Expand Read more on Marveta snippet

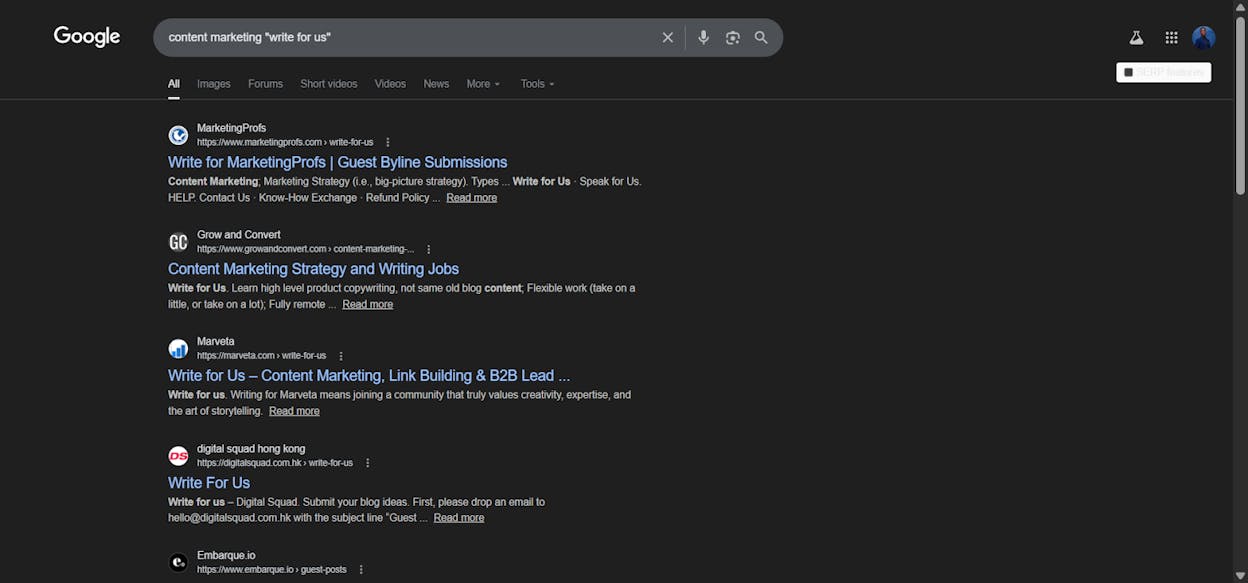(x=294, y=412)
